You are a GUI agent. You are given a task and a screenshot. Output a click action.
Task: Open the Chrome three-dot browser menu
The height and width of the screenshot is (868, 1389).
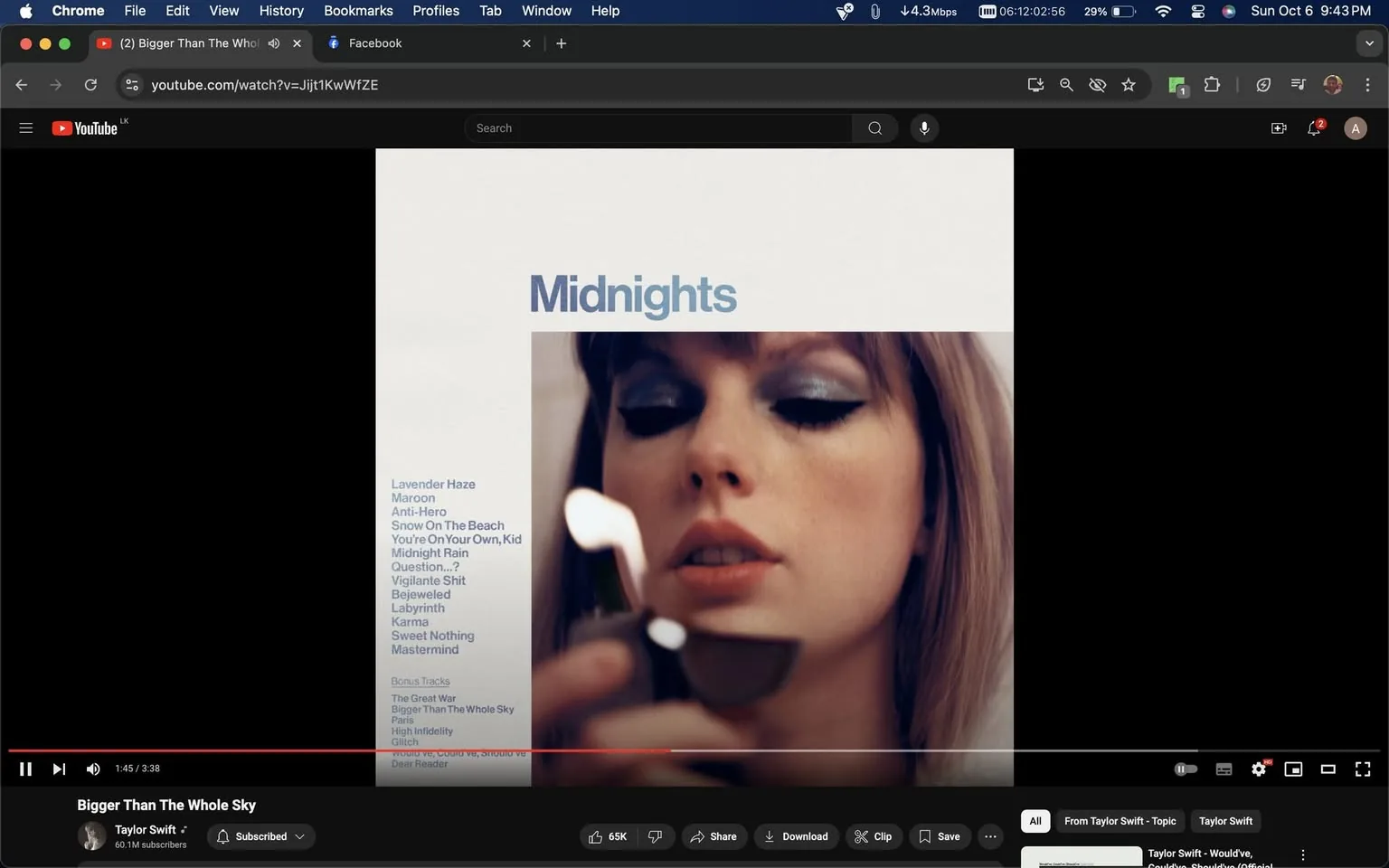pyautogui.click(x=1368, y=84)
